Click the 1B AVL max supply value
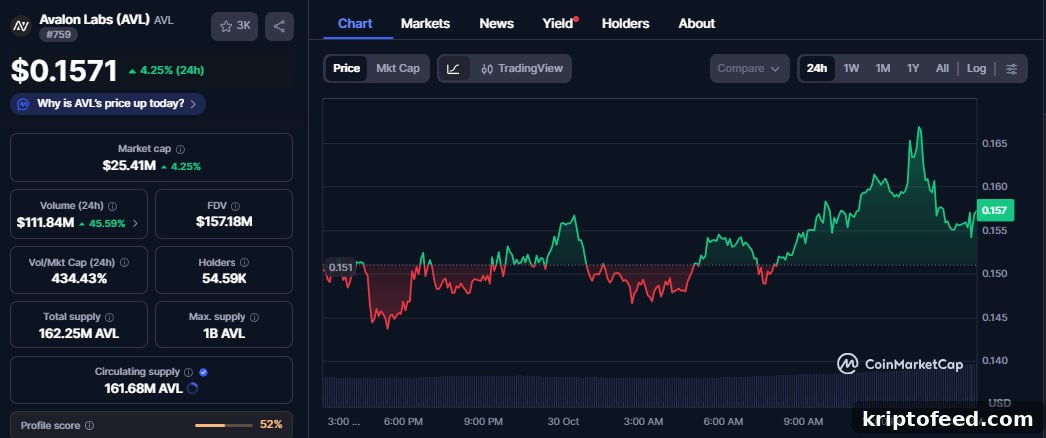Image resolution: width=1046 pixels, height=438 pixels. 224,333
